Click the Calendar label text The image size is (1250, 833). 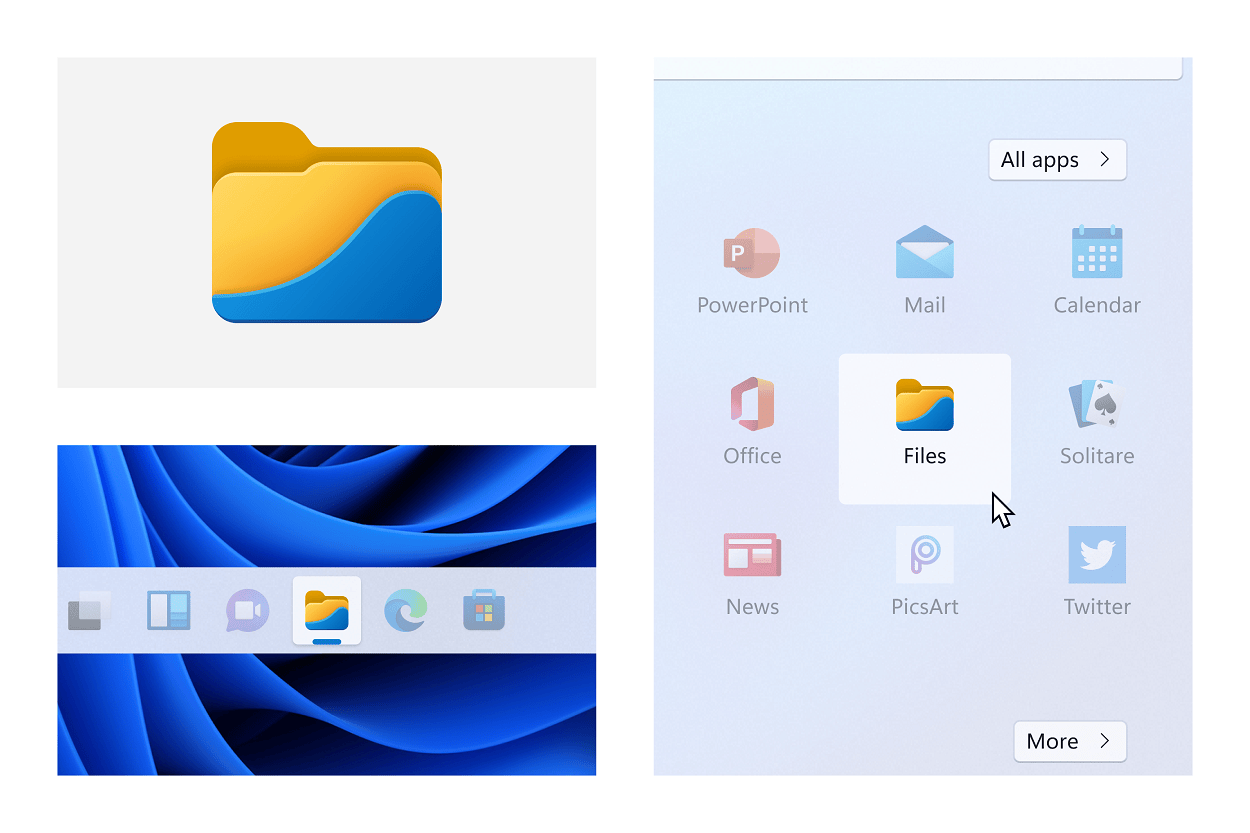(x=1097, y=305)
